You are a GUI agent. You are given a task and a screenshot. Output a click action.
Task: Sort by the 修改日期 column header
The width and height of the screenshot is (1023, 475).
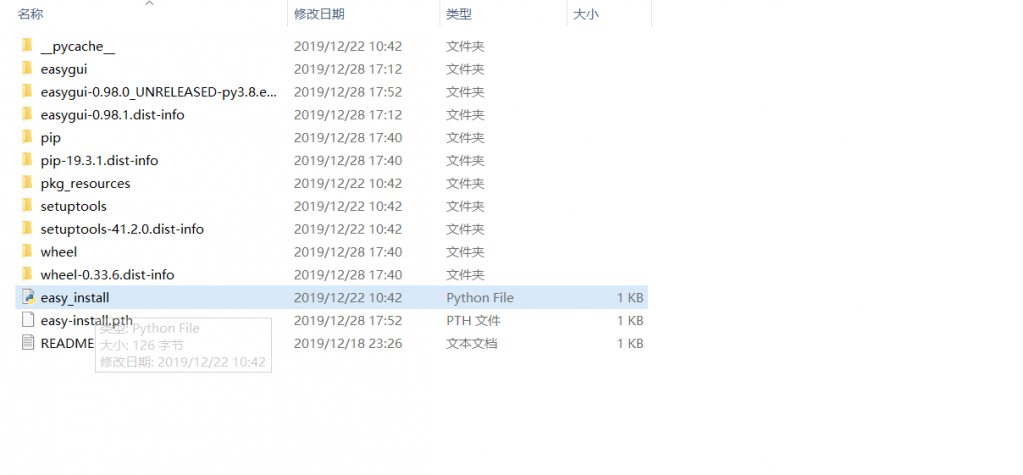click(x=319, y=14)
